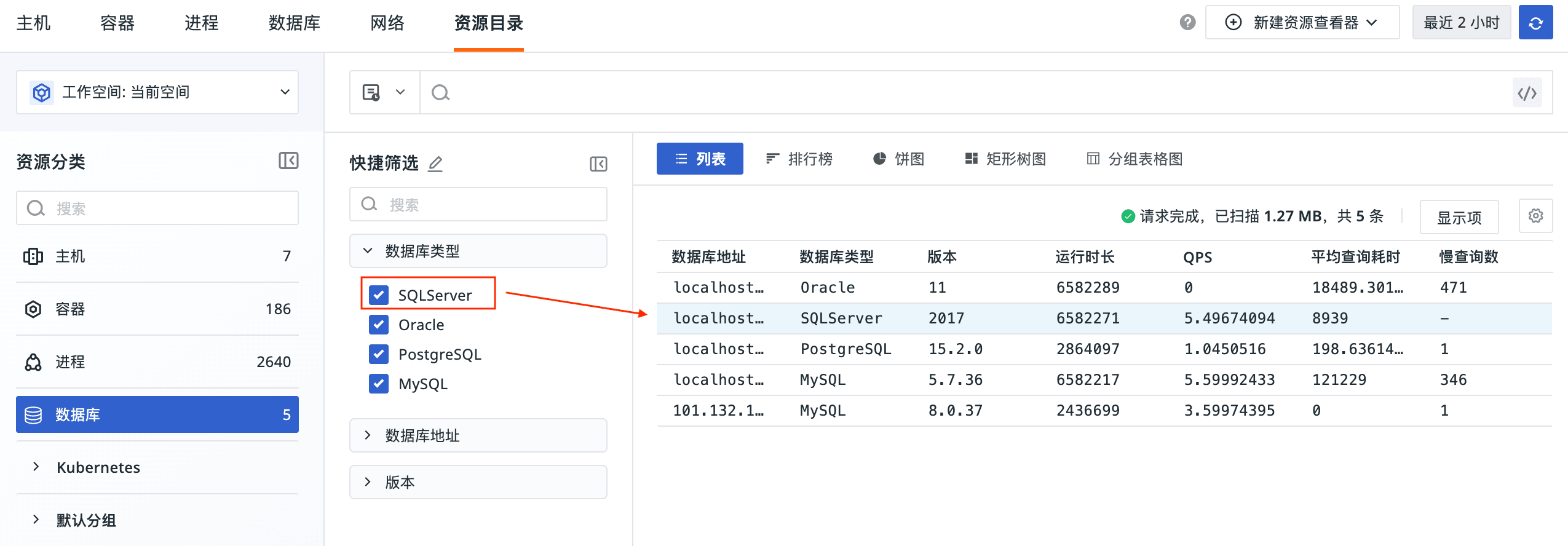Collapse the 快捷筛选 panel
The width and height of the screenshot is (1568, 546).
click(598, 164)
